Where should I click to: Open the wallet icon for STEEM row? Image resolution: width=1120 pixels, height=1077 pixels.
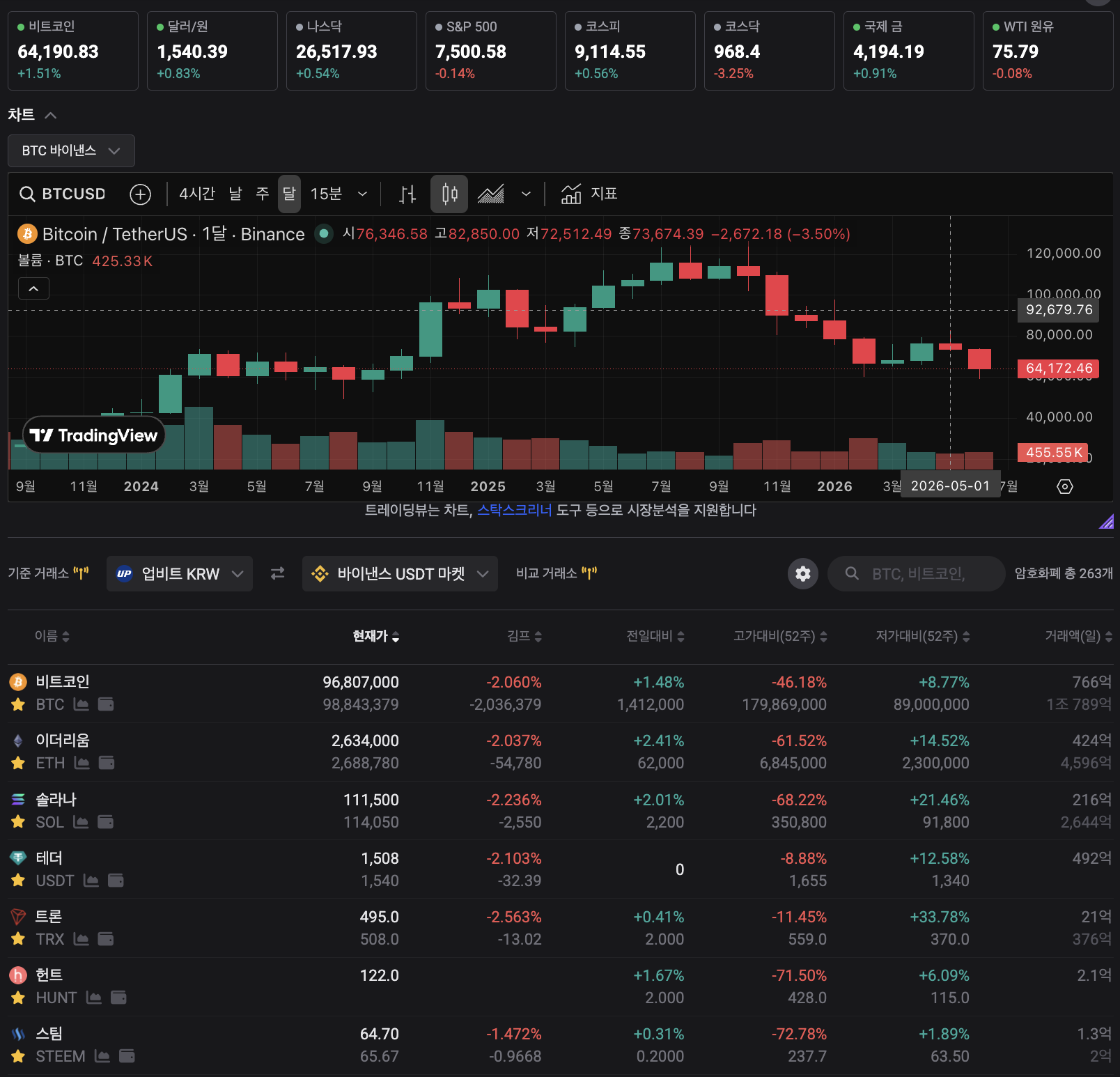pos(127,1056)
